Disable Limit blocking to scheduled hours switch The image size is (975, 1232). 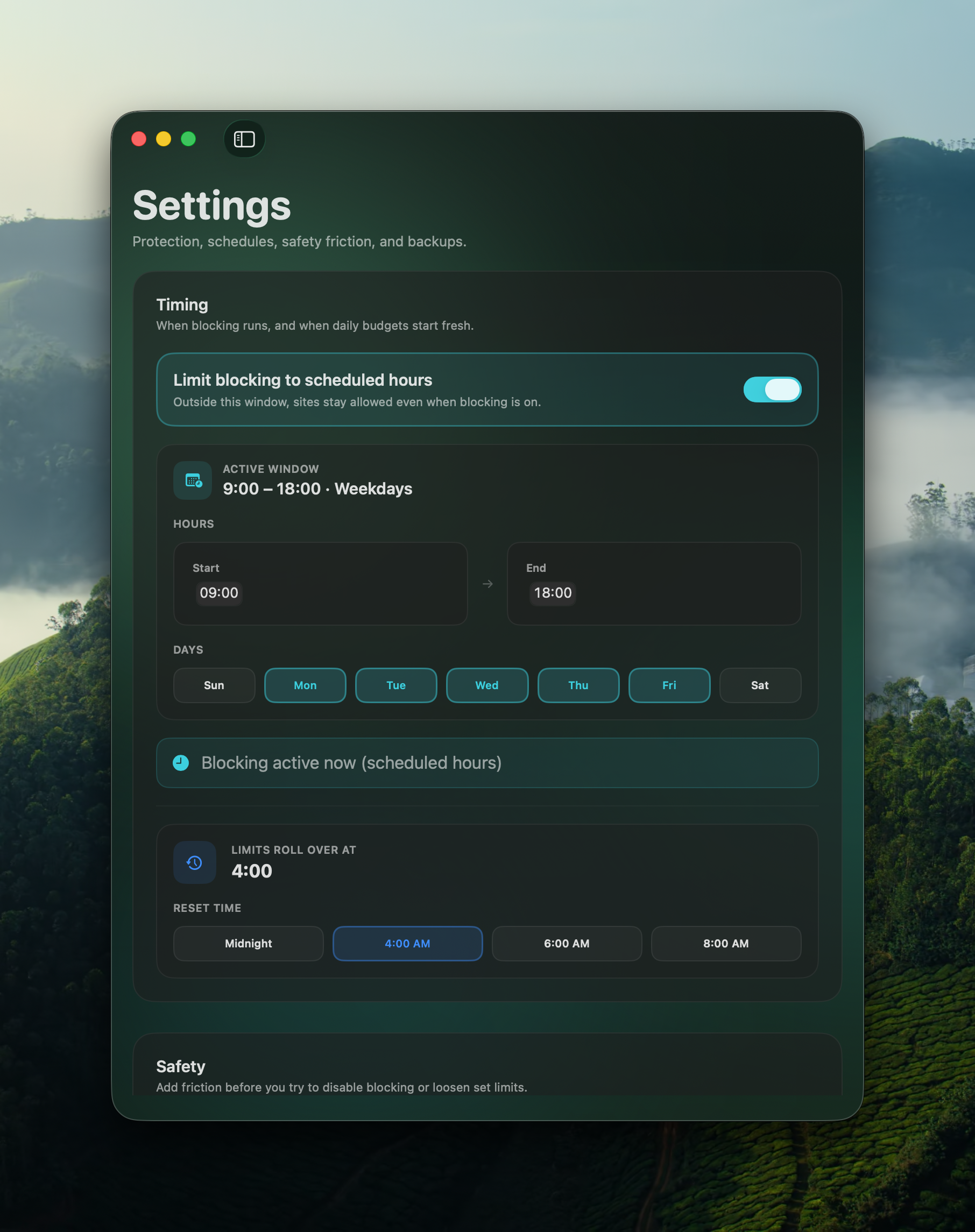click(x=772, y=389)
